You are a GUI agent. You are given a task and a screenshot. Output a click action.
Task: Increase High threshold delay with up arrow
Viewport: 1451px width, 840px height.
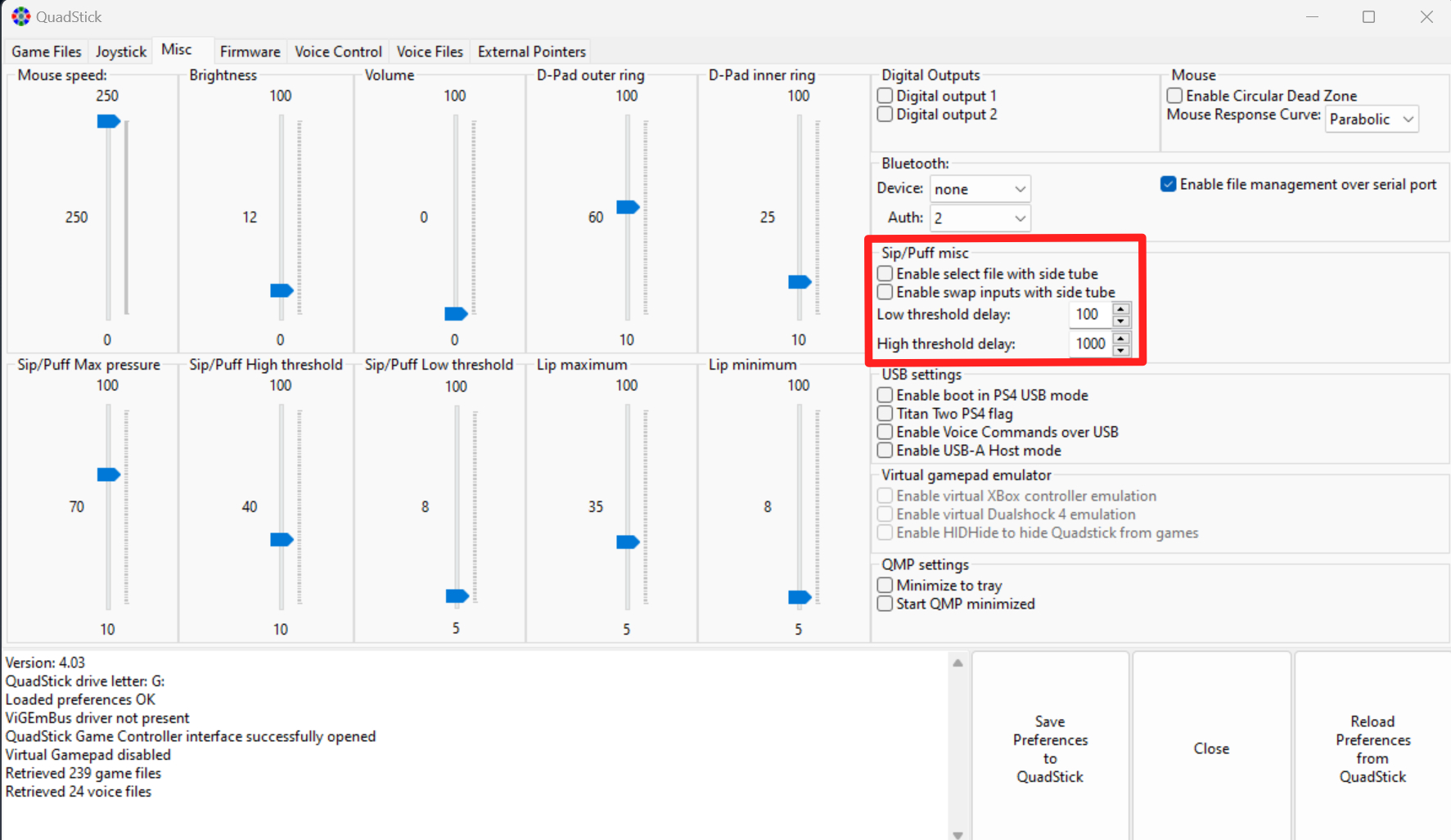[x=1121, y=339]
